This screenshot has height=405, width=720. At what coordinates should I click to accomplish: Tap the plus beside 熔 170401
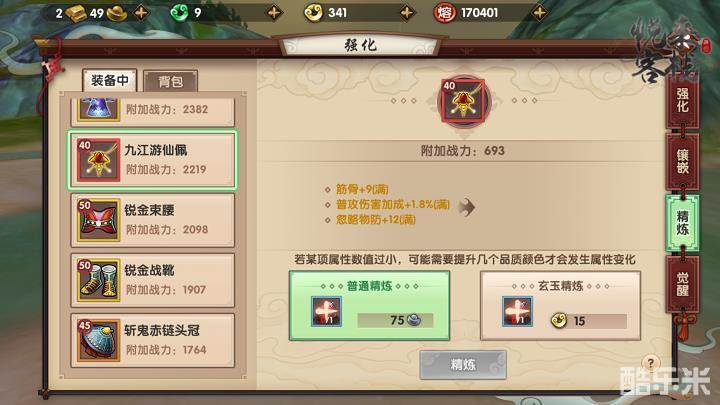[x=540, y=13]
